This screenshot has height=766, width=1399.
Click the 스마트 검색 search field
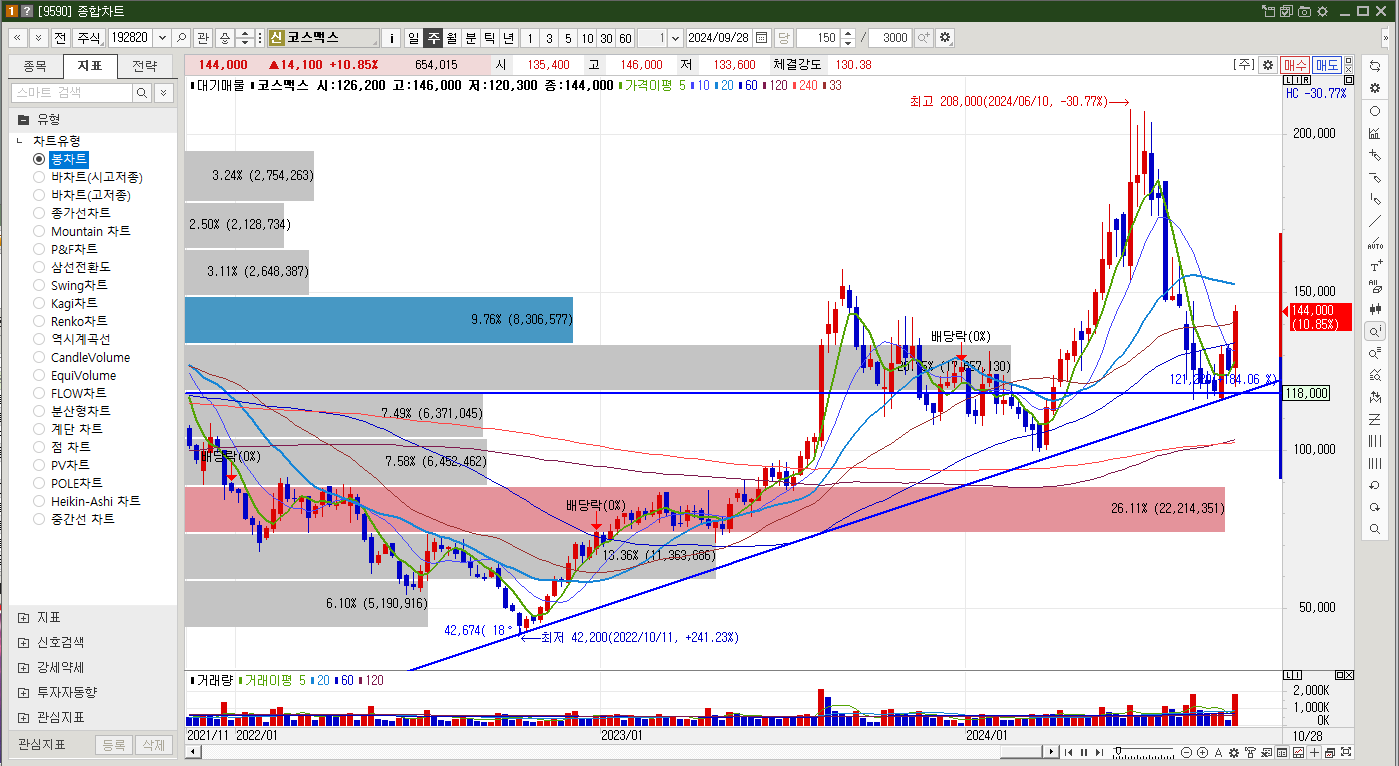tap(71, 92)
